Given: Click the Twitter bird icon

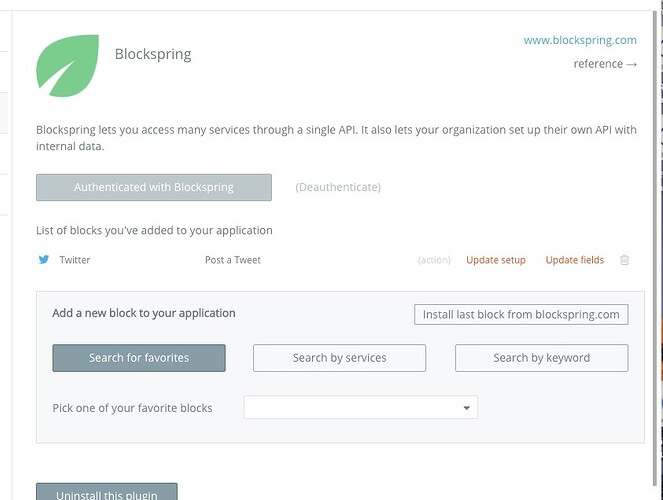Looking at the screenshot, I should (x=44, y=260).
